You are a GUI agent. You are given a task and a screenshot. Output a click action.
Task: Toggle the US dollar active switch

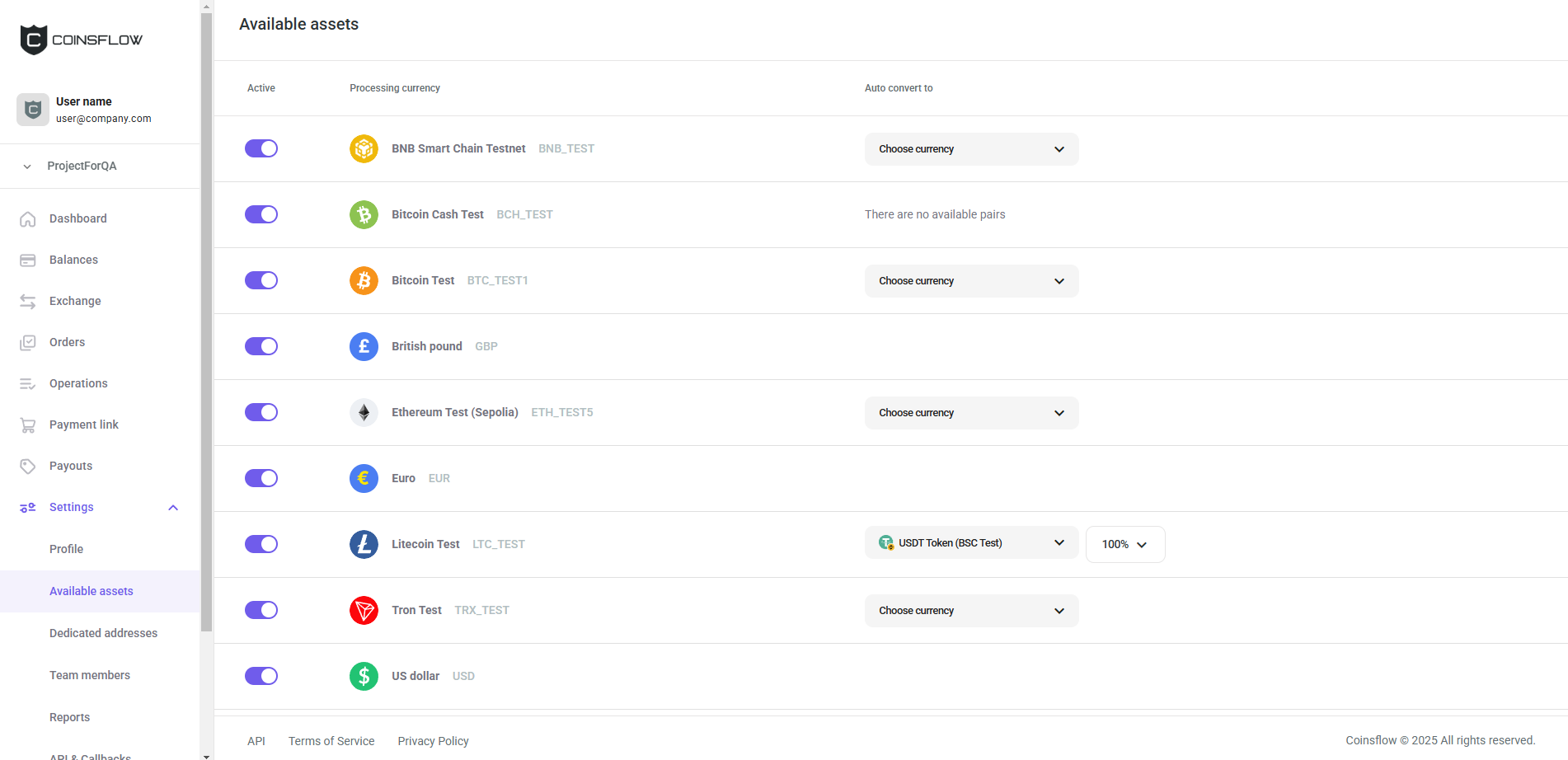coord(261,676)
